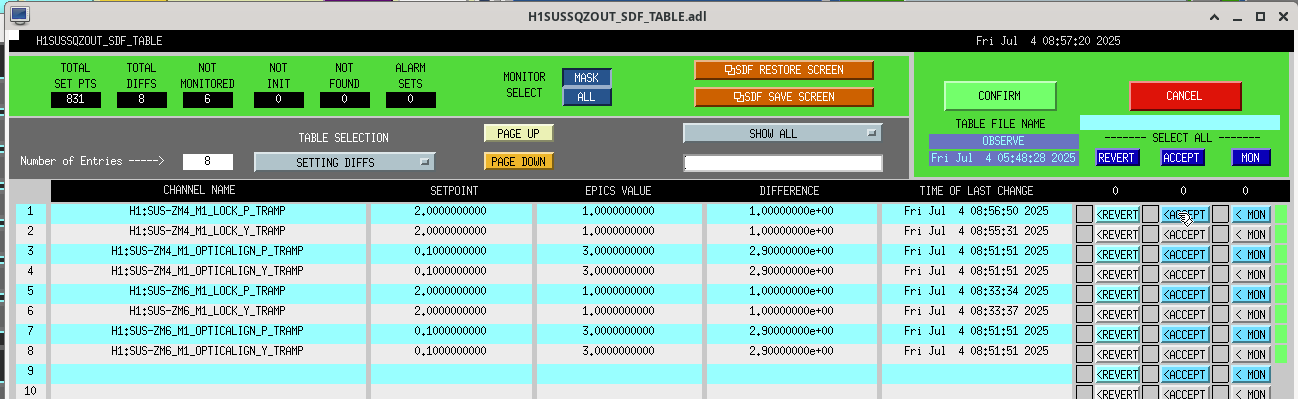
Task: Open the SHOW ALL filter dropdown
Action: pyautogui.click(x=783, y=133)
